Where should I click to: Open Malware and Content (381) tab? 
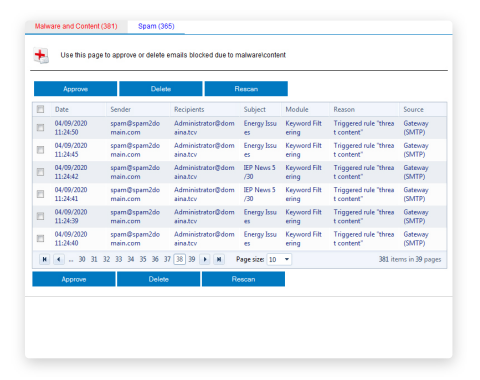pos(76,26)
